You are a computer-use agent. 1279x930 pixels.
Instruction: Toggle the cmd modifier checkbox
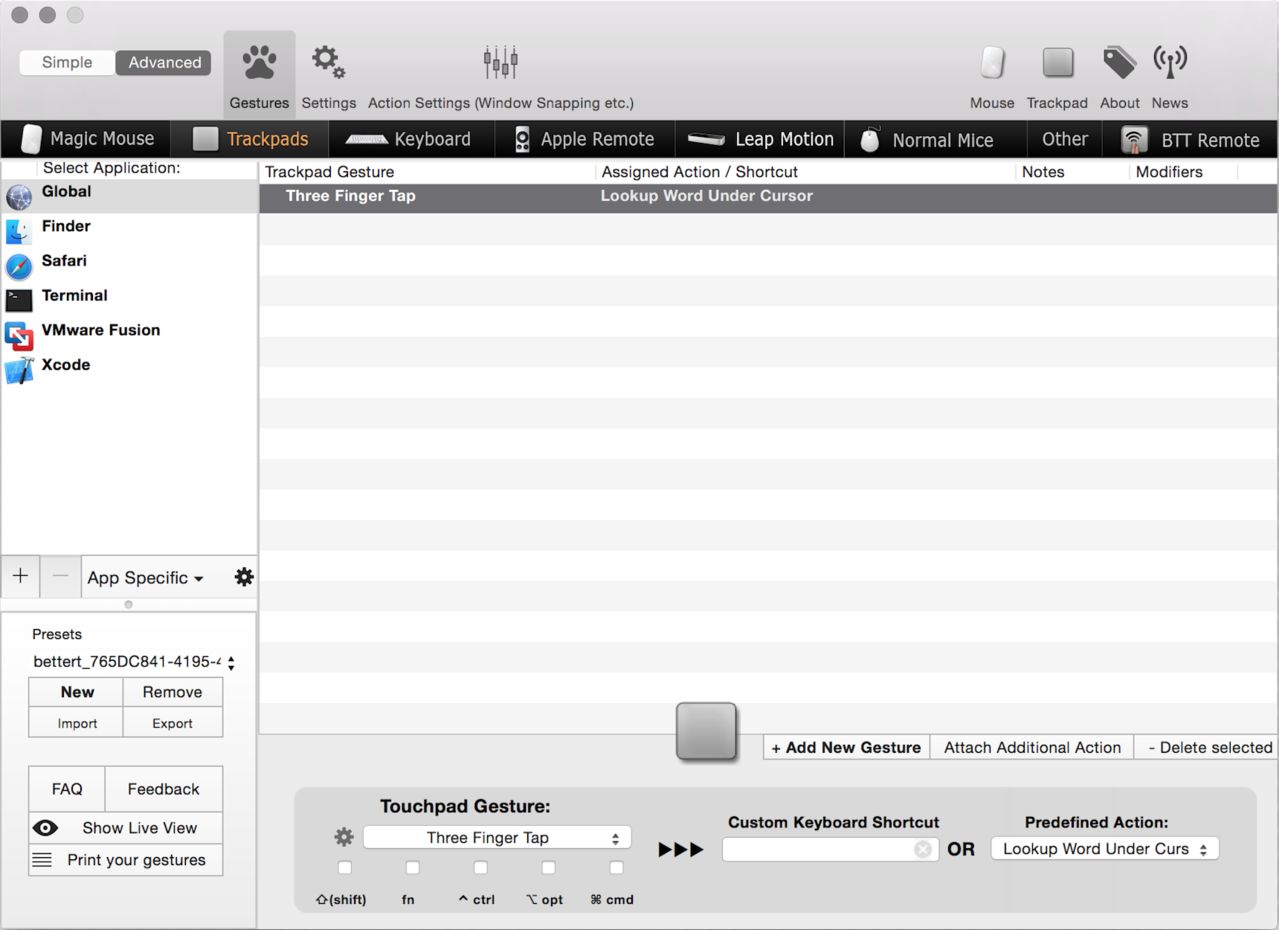616,867
